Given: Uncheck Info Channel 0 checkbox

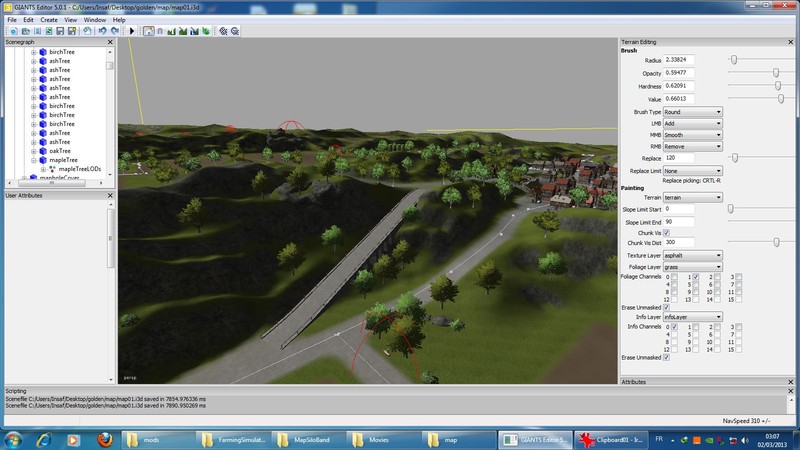Looking at the screenshot, I should pyautogui.click(x=674, y=327).
